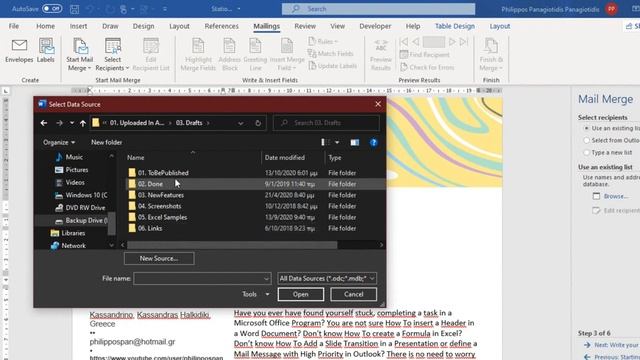The width and height of the screenshot is (640, 360).
Task: Close the Select Data Source dialog
Action: point(378,104)
